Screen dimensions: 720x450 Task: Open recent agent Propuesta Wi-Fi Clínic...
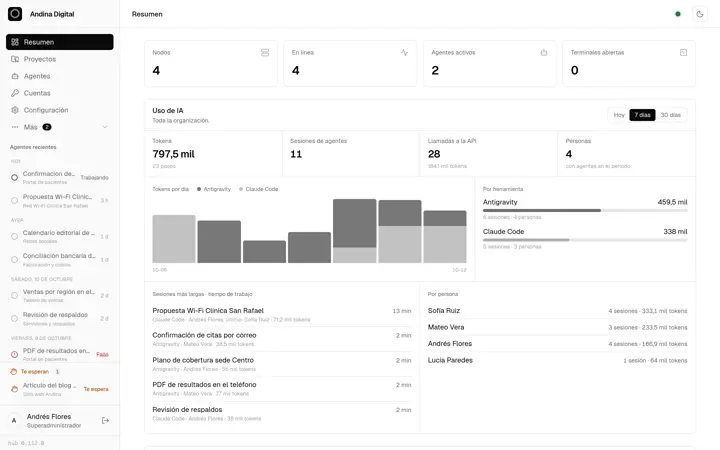point(60,201)
